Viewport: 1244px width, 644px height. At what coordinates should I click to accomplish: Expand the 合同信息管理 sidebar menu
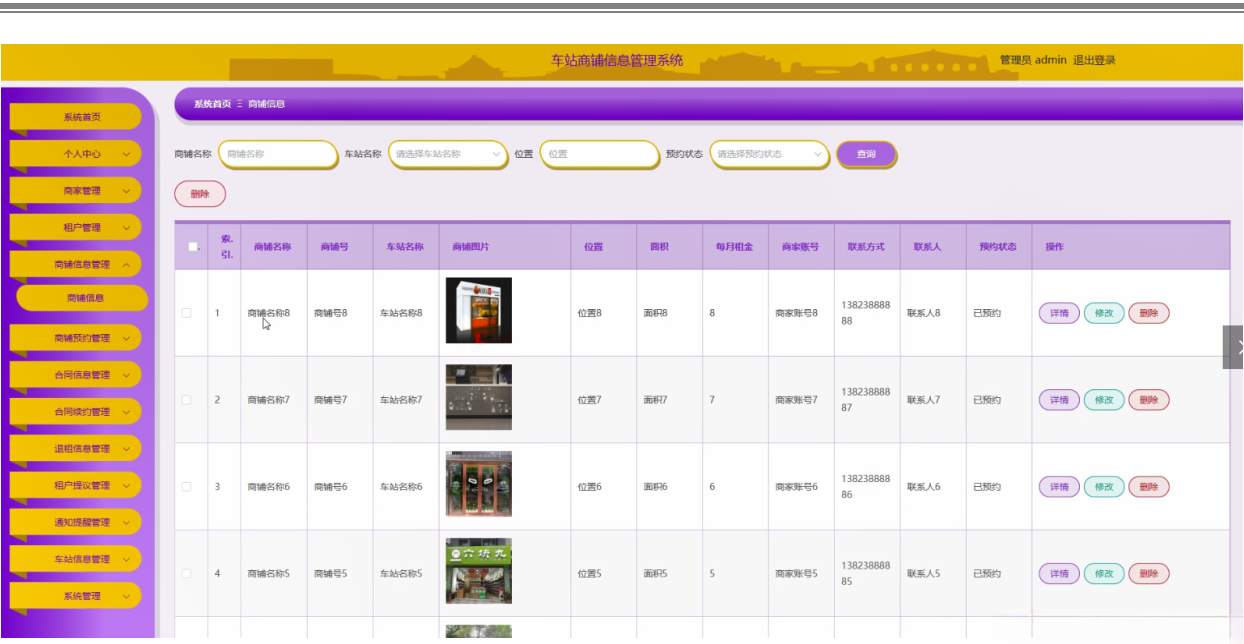76,375
